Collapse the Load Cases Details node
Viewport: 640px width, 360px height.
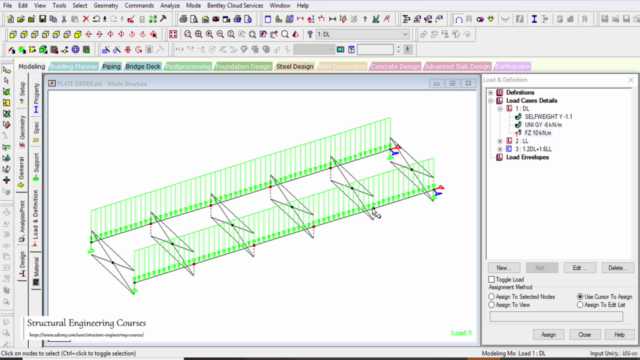tap(491, 101)
